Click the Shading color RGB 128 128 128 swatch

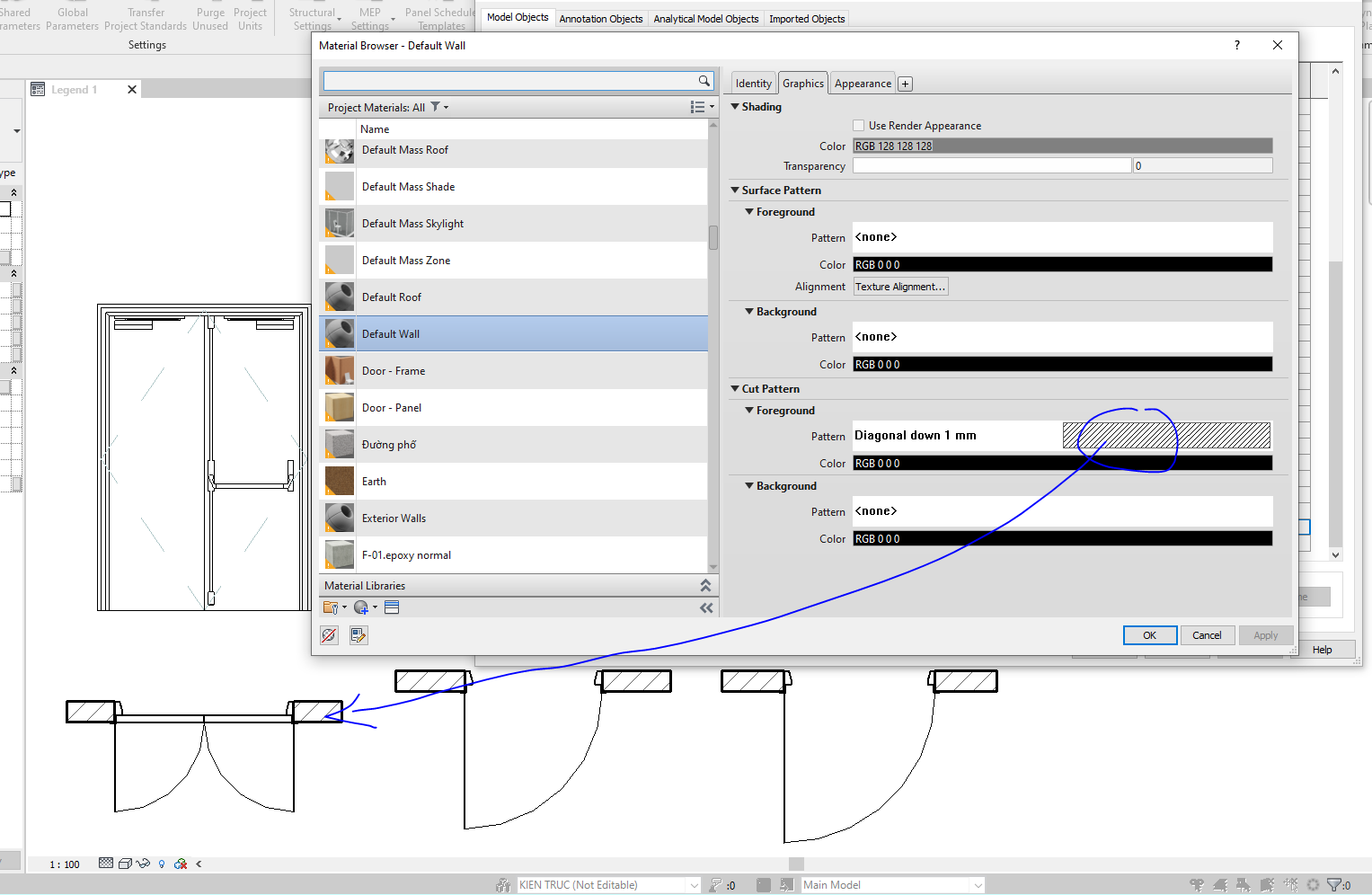click(x=1063, y=146)
